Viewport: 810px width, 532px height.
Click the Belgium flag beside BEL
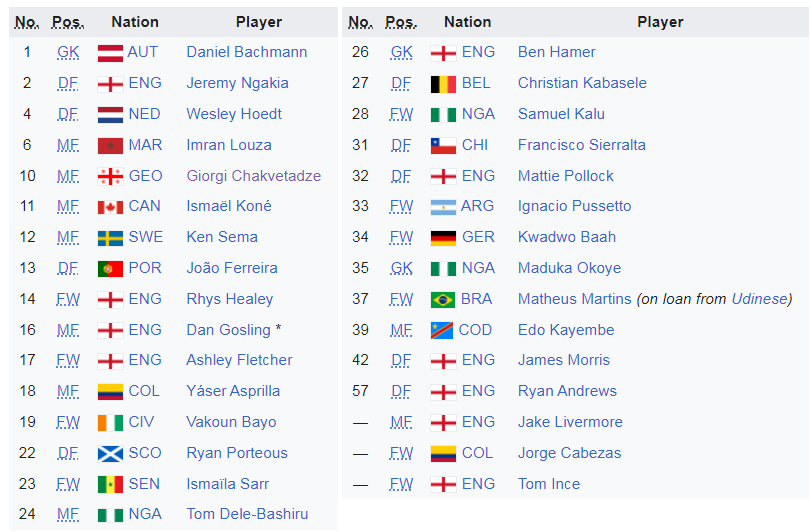443,83
